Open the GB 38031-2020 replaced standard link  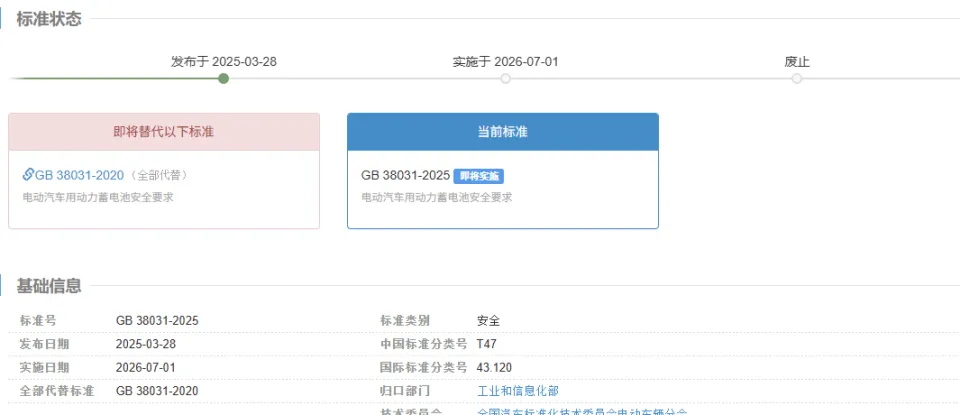click(x=79, y=175)
